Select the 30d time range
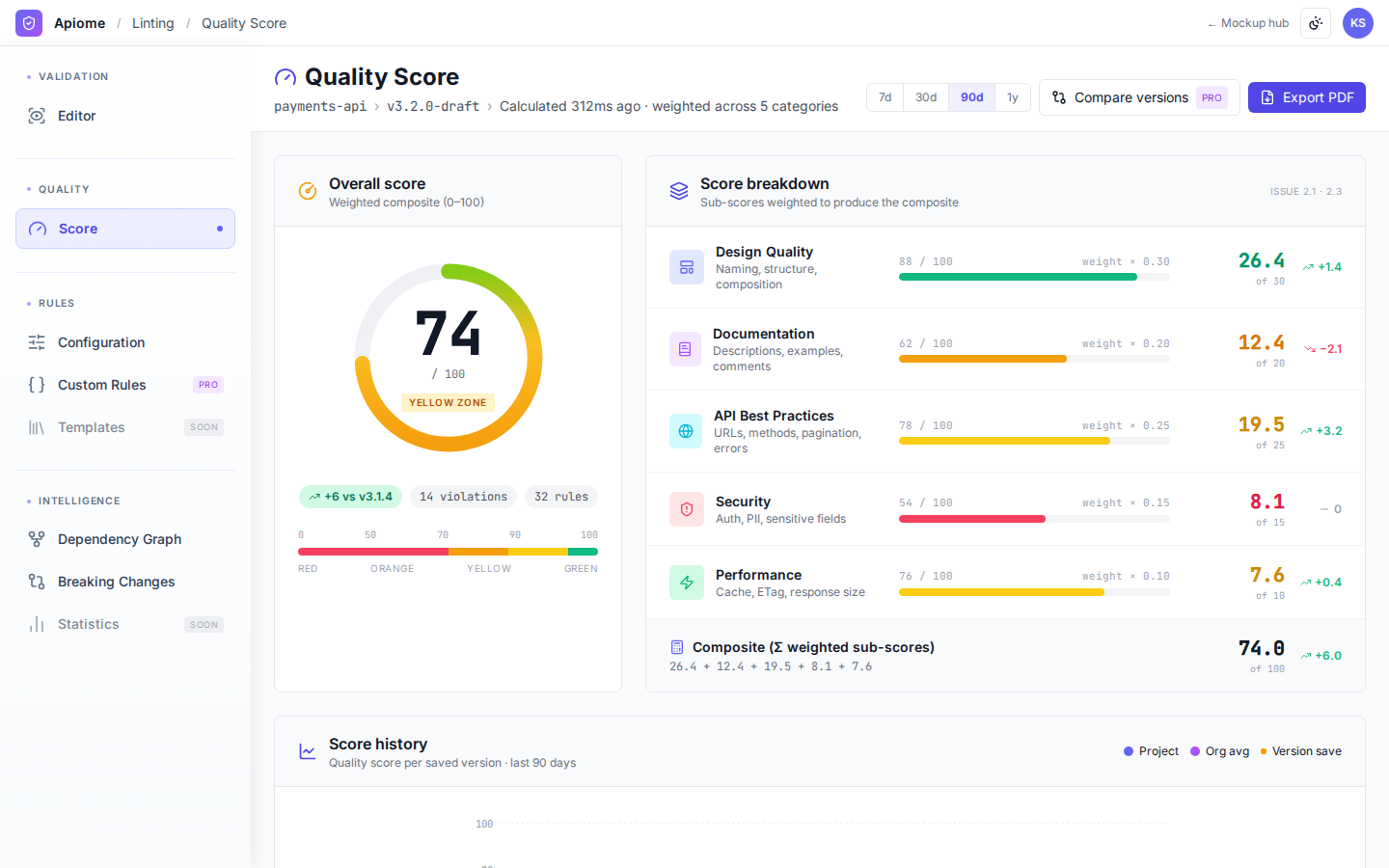The image size is (1389, 868). pyautogui.click(x=926, y=97)
